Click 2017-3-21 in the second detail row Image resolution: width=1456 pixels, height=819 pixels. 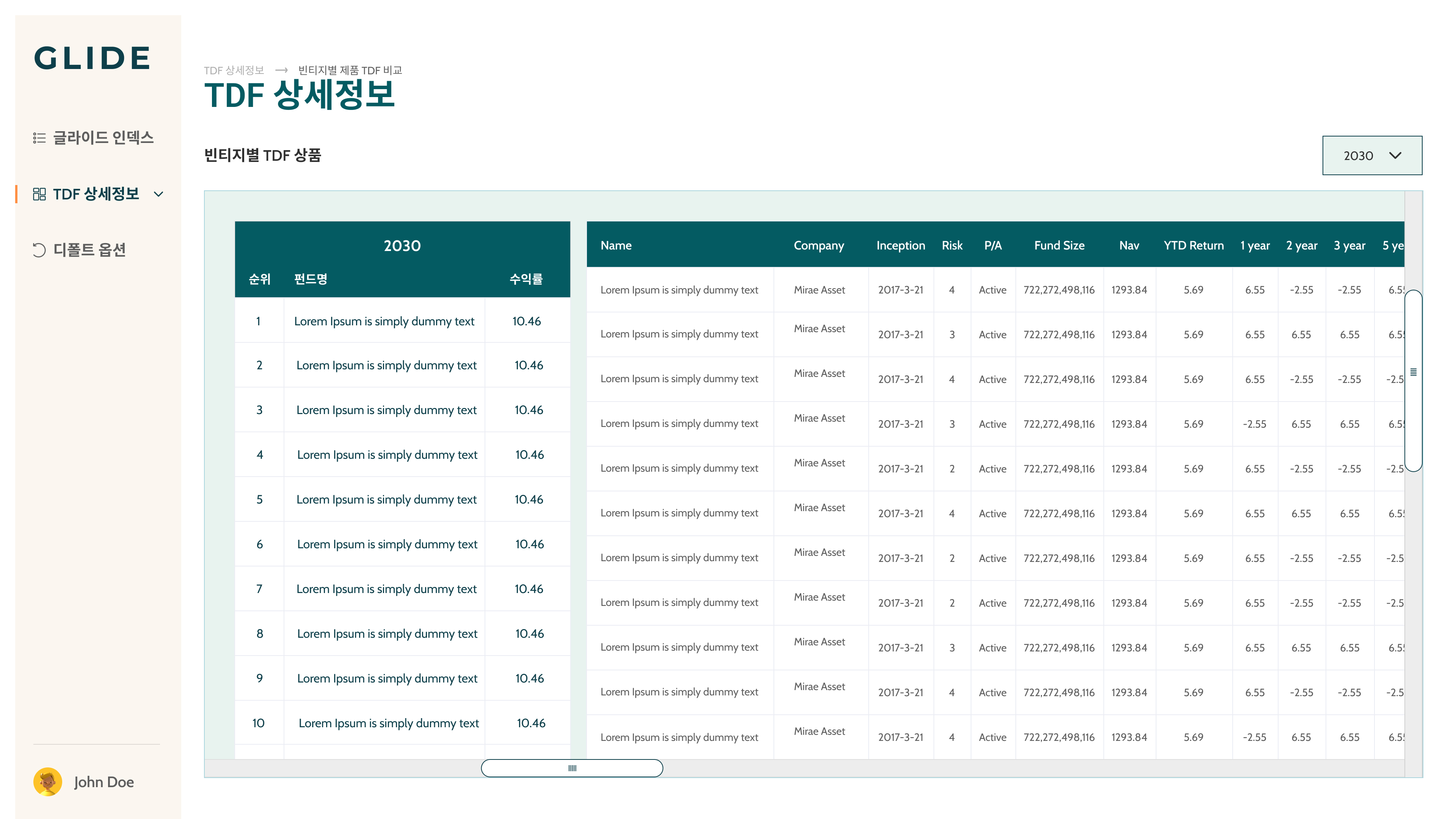click(901, 334)
